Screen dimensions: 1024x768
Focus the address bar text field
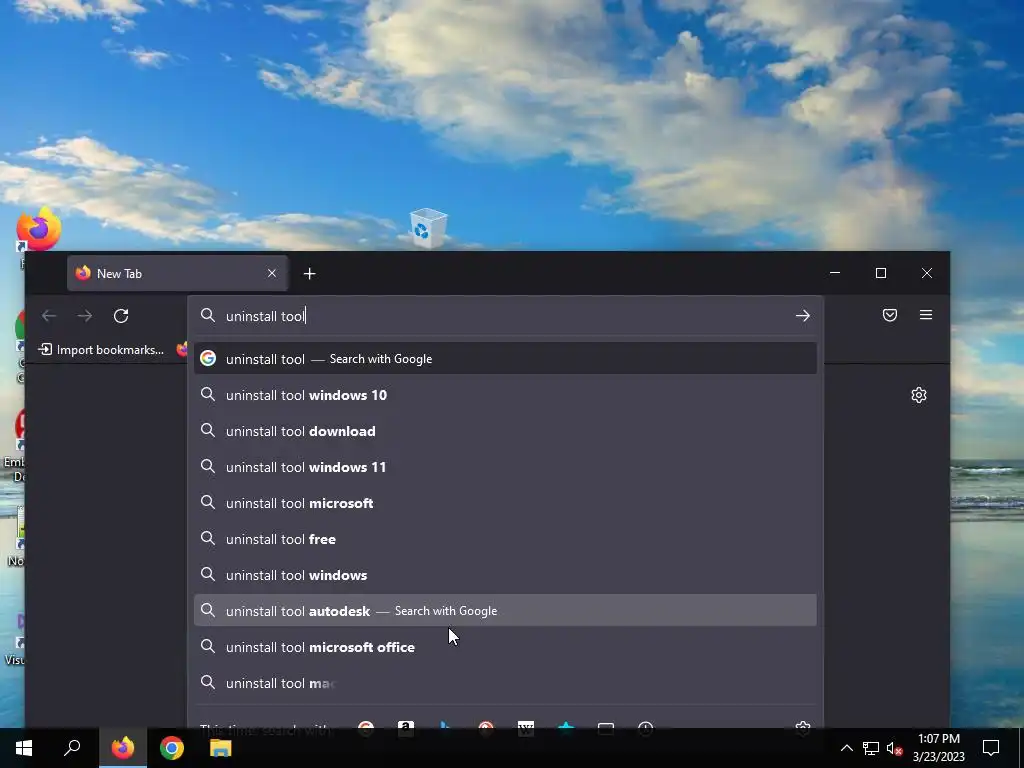pos(505,316)
